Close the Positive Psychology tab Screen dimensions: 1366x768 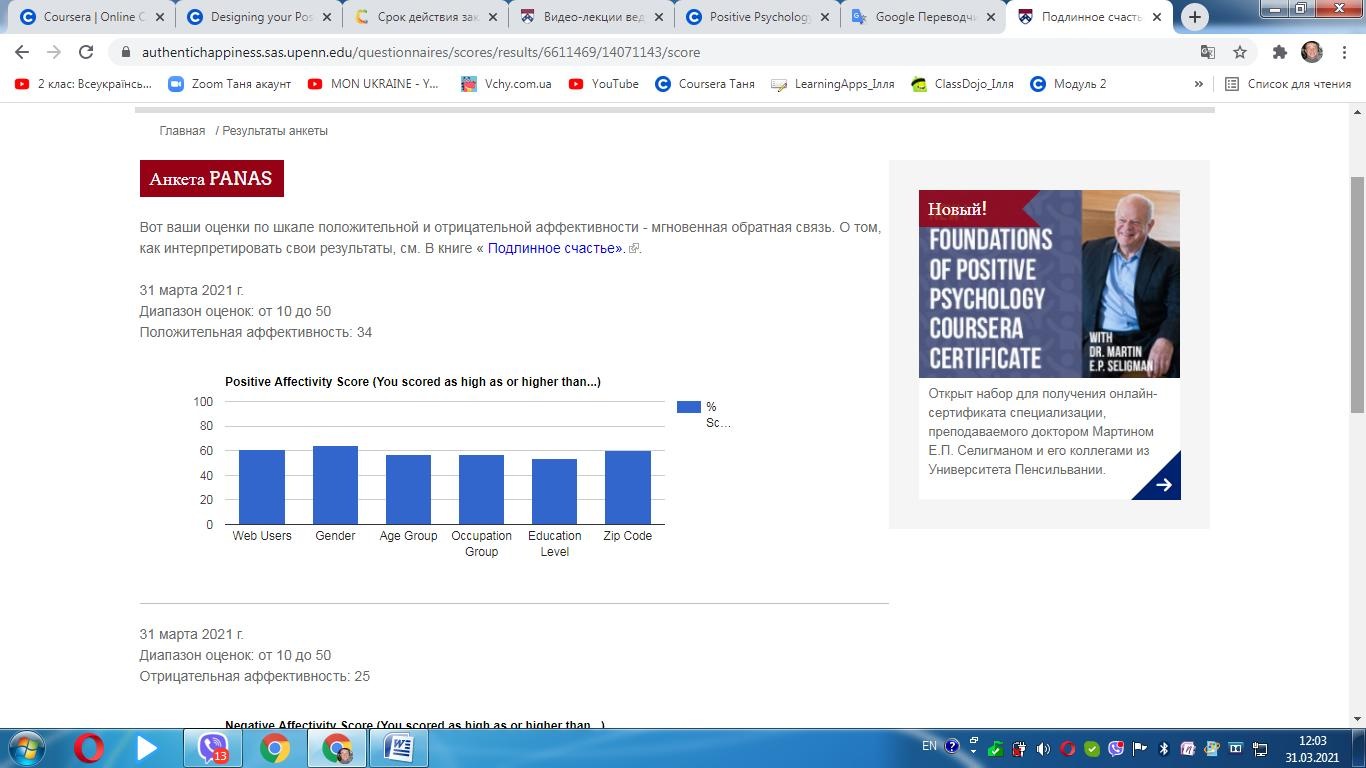[x=824, y=17]
